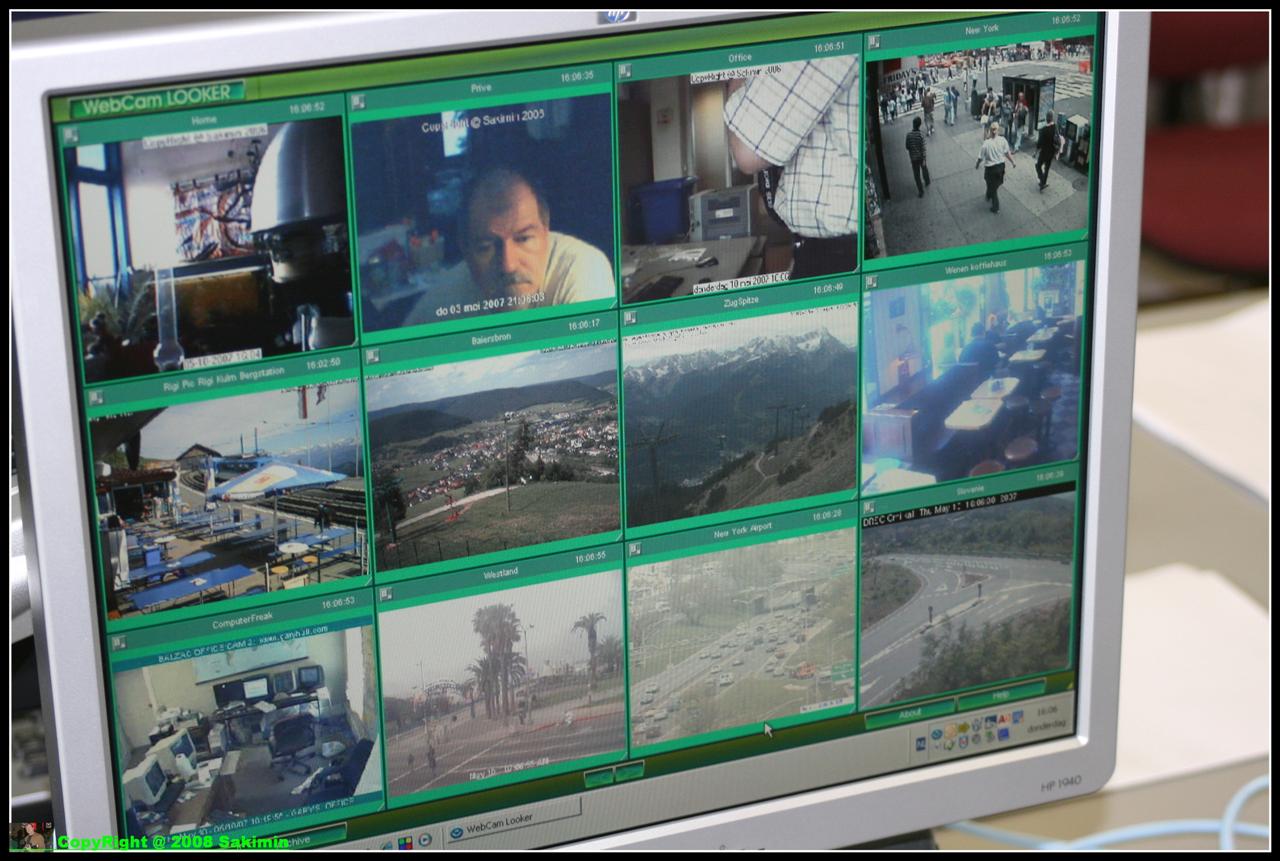Select the New York street webcam feed
1280x861 pixels.
click(x=980, y=148)
